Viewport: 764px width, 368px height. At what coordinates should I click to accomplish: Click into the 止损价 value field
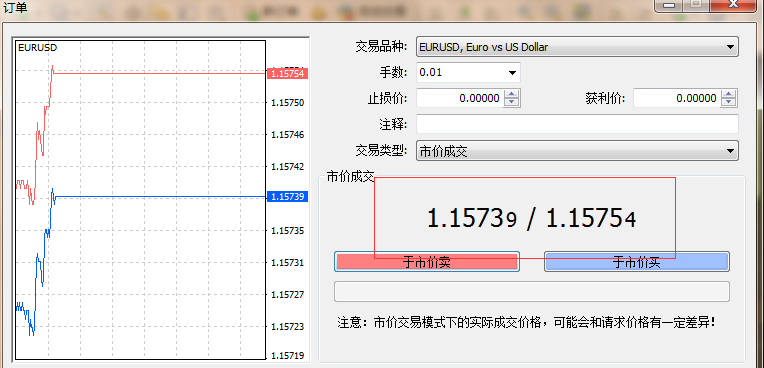(460, 98)
